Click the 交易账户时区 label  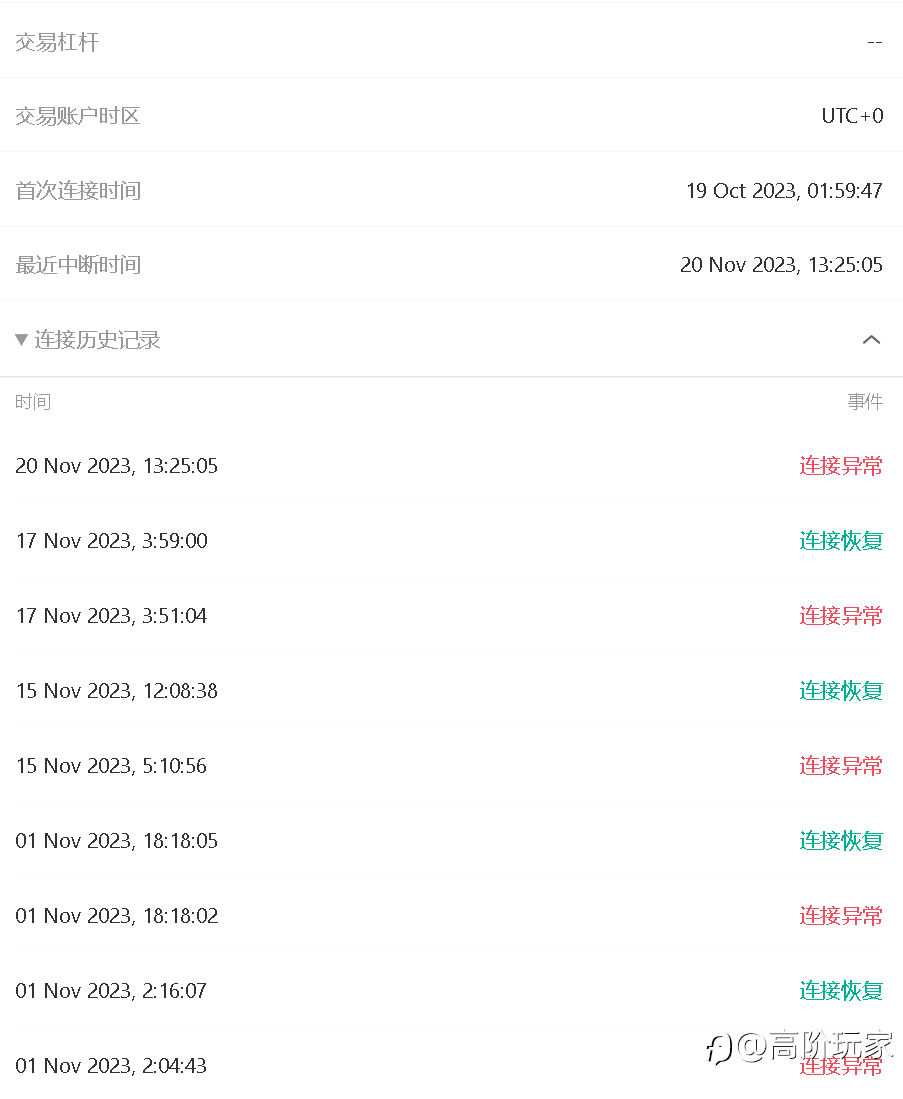coord(78,116)
